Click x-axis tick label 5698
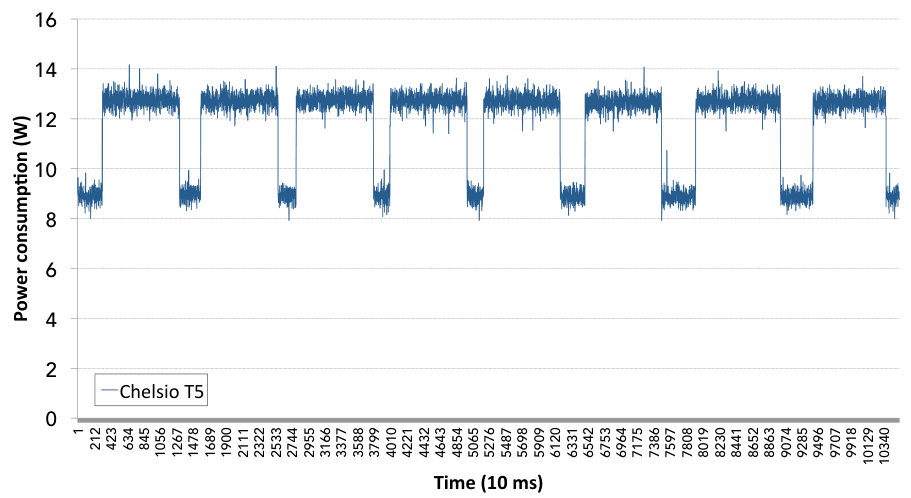 click(523, 442)
